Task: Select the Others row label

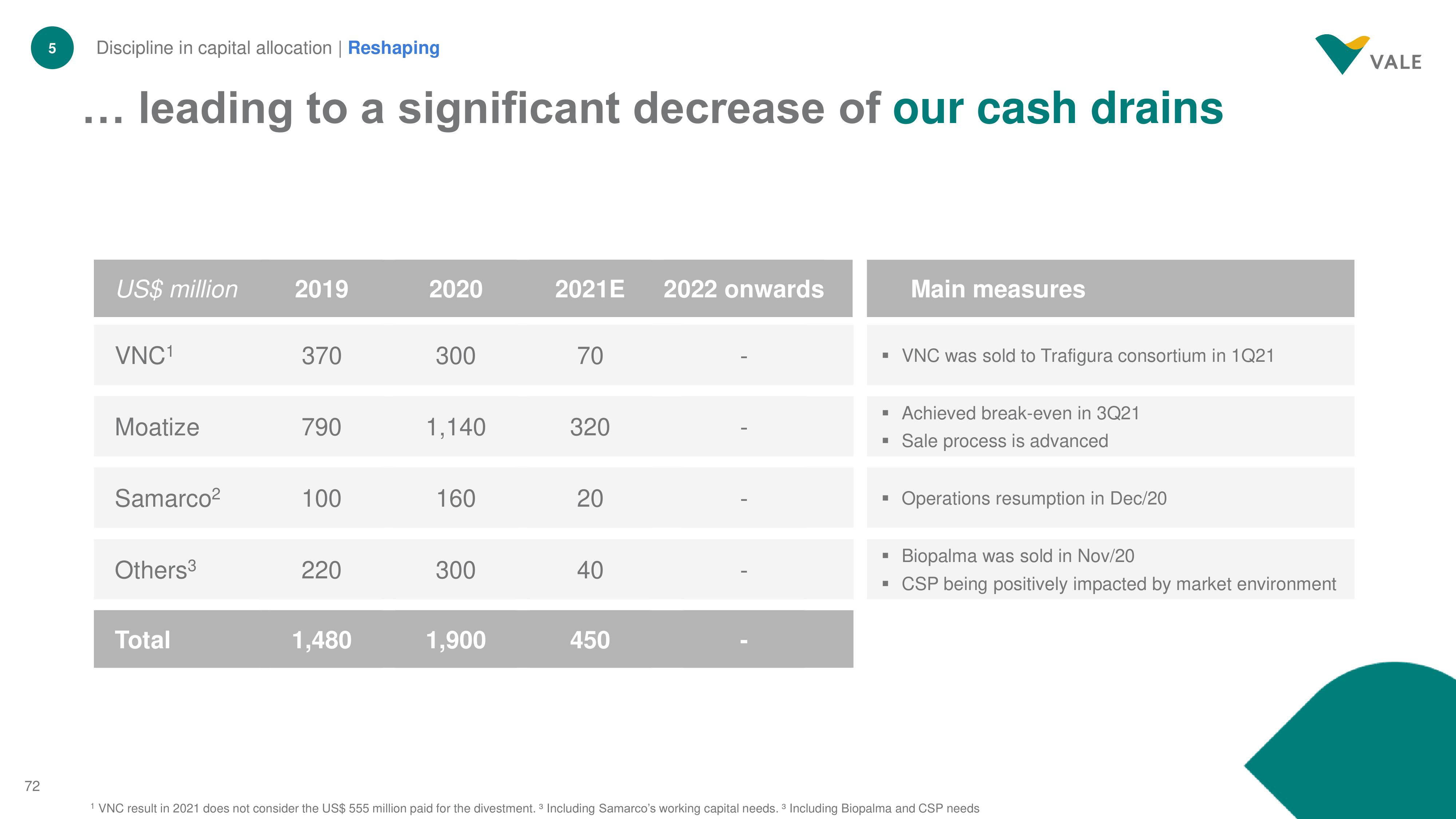Action: coord(155,570)
